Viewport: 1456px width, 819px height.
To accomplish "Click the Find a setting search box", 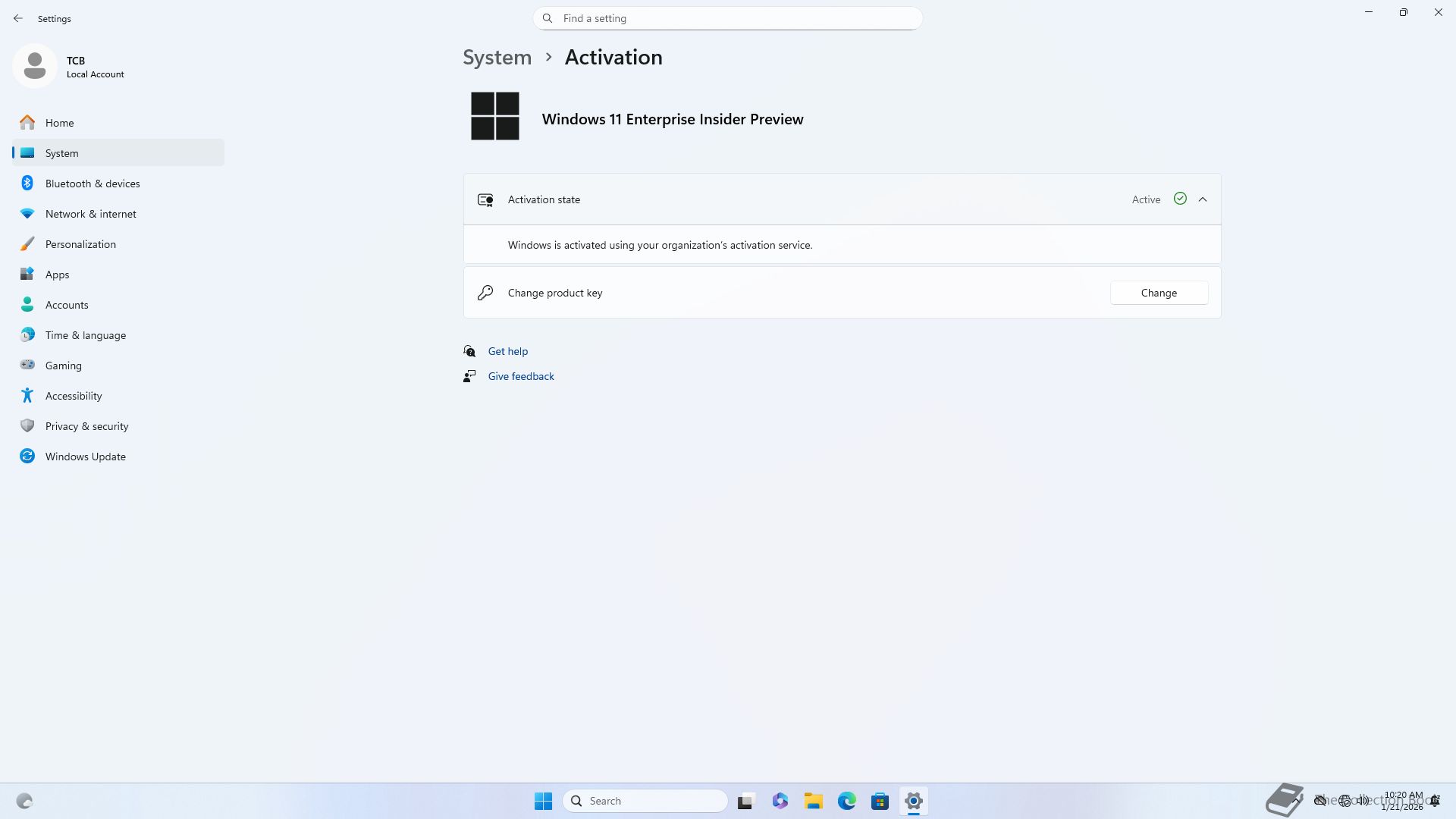I will click(728, 18).
